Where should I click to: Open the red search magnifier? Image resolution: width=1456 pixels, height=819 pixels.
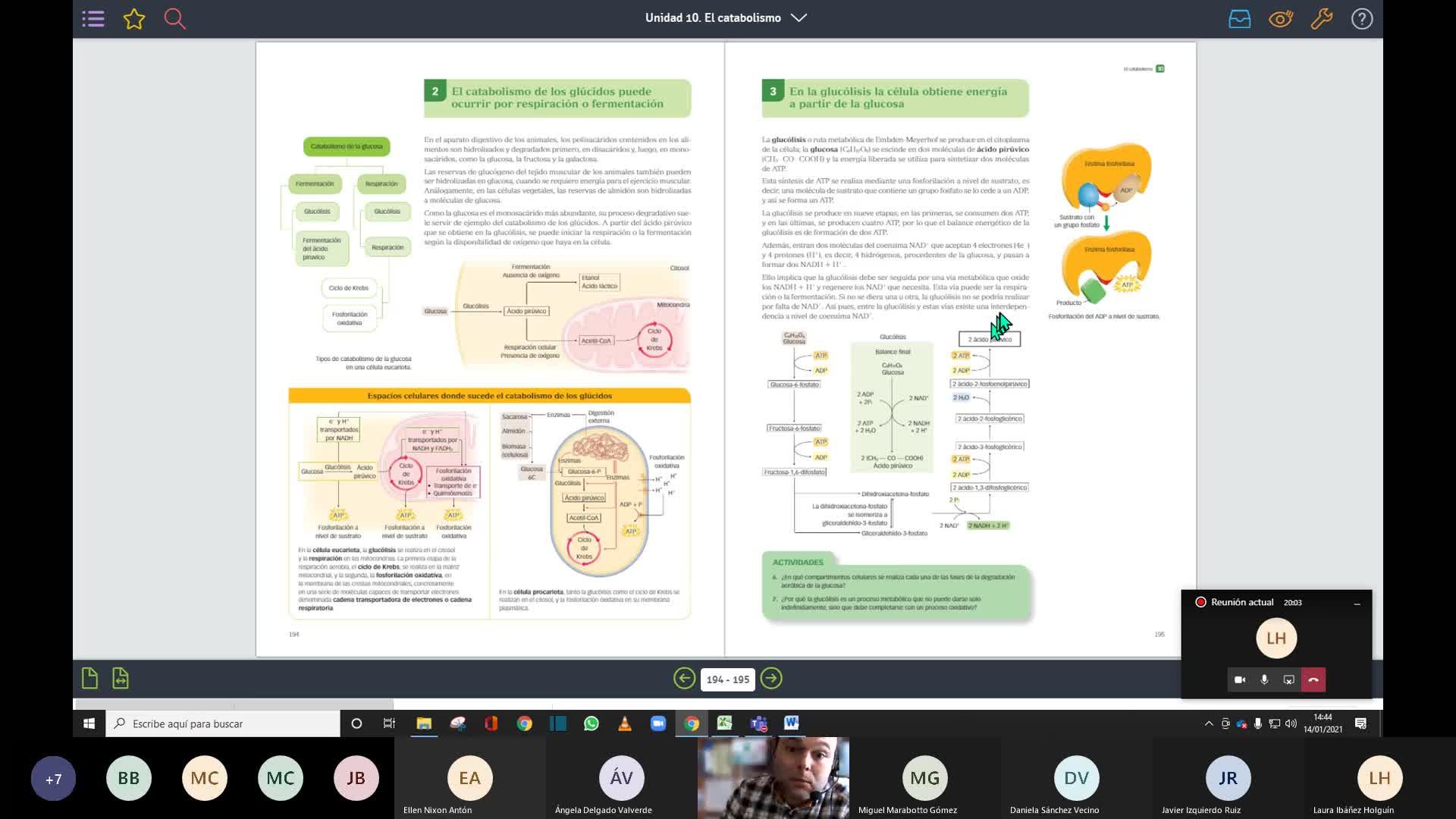(175, 19)
